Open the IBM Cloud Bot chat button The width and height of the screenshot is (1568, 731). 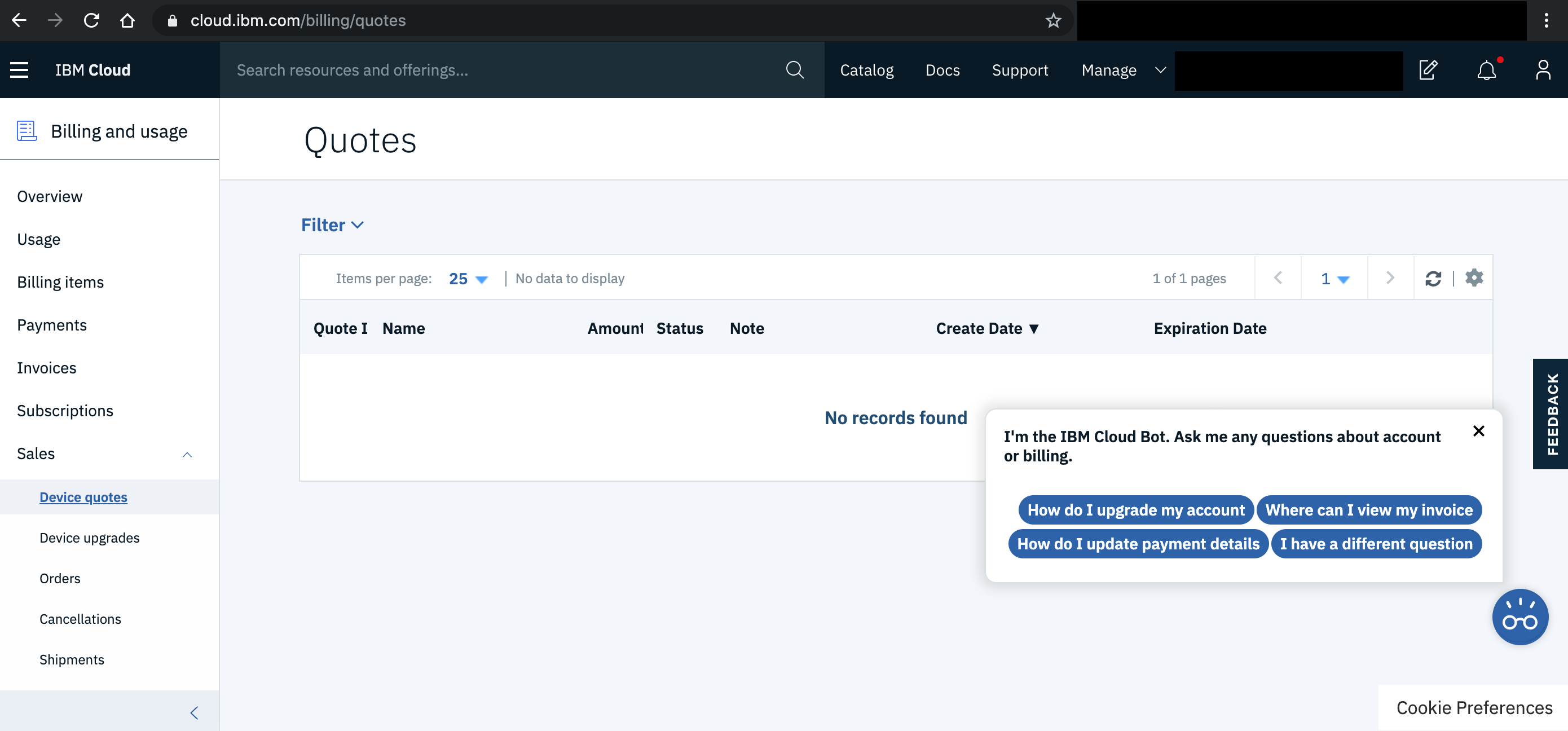[1520, 616]
